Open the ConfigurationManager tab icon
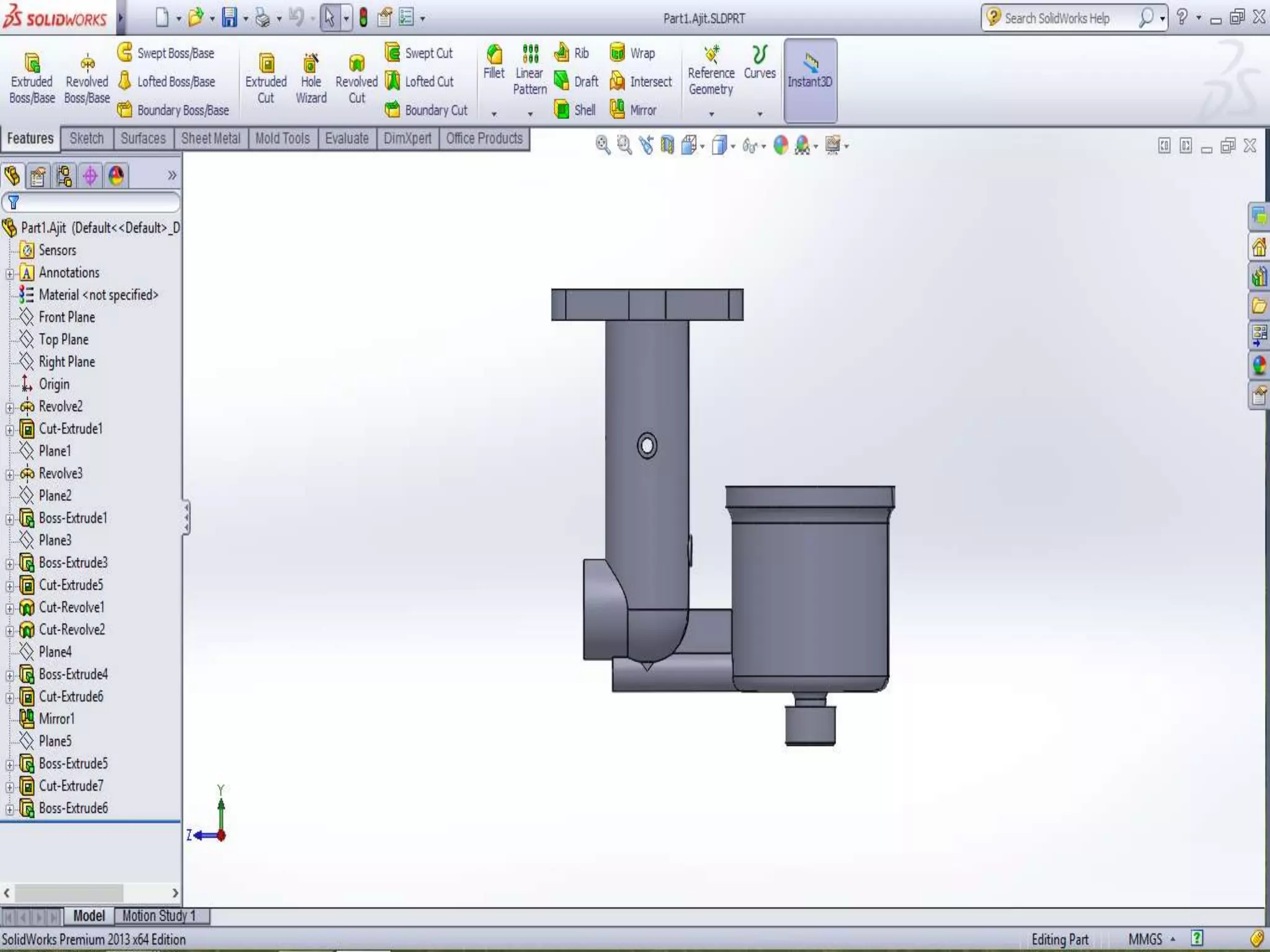This screenshot has width=1270, height=952. point(64,176)
